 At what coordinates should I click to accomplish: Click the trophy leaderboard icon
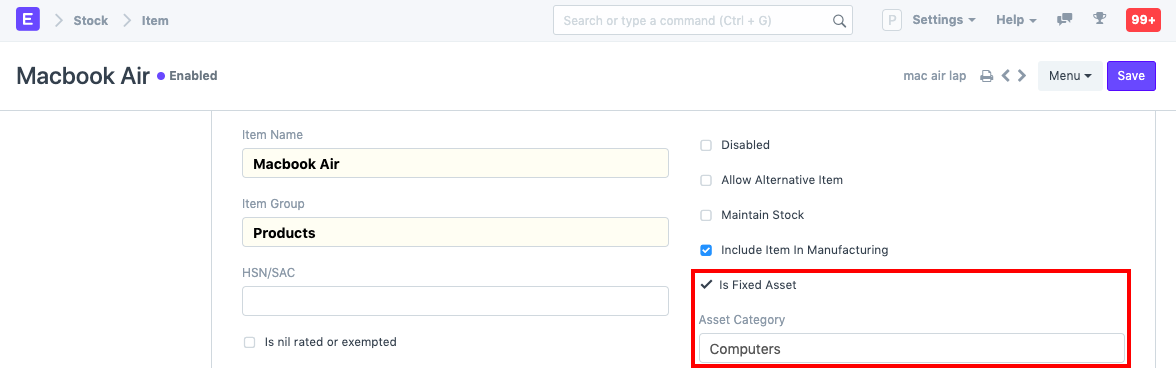[1100, 19]
